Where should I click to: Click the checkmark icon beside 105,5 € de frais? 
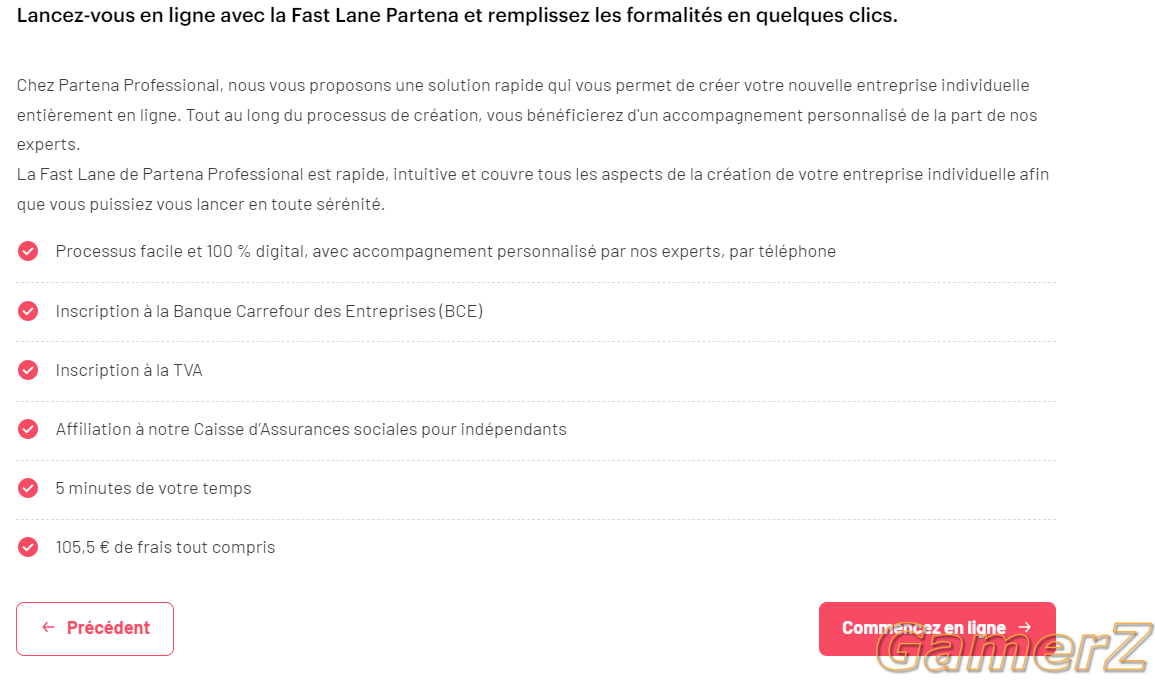[x=28, y=547]
